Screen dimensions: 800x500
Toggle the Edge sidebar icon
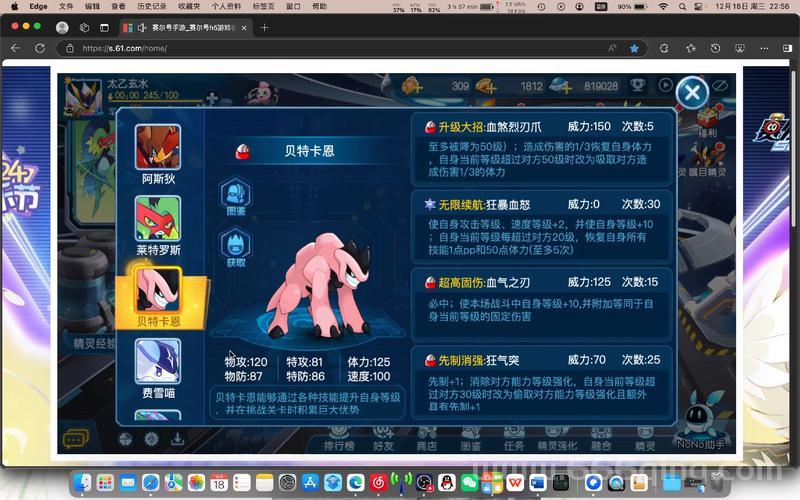tap(788, 48)
